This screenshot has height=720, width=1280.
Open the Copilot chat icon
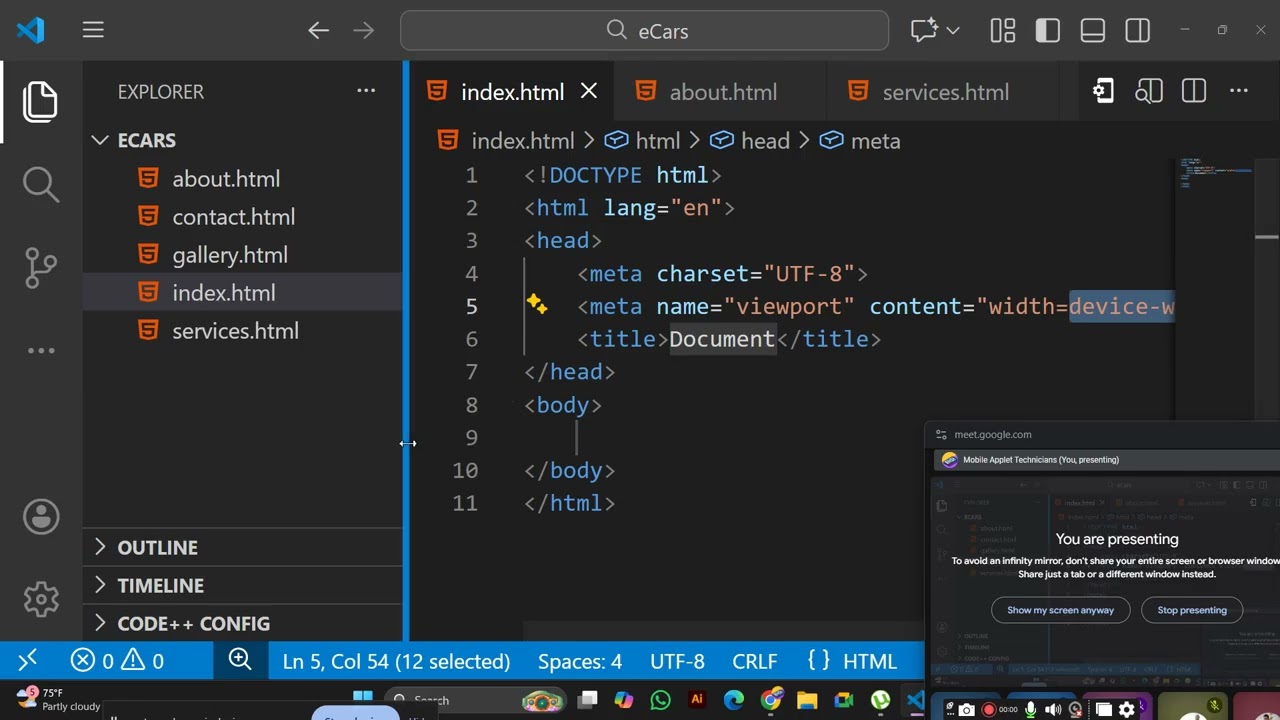924,31
